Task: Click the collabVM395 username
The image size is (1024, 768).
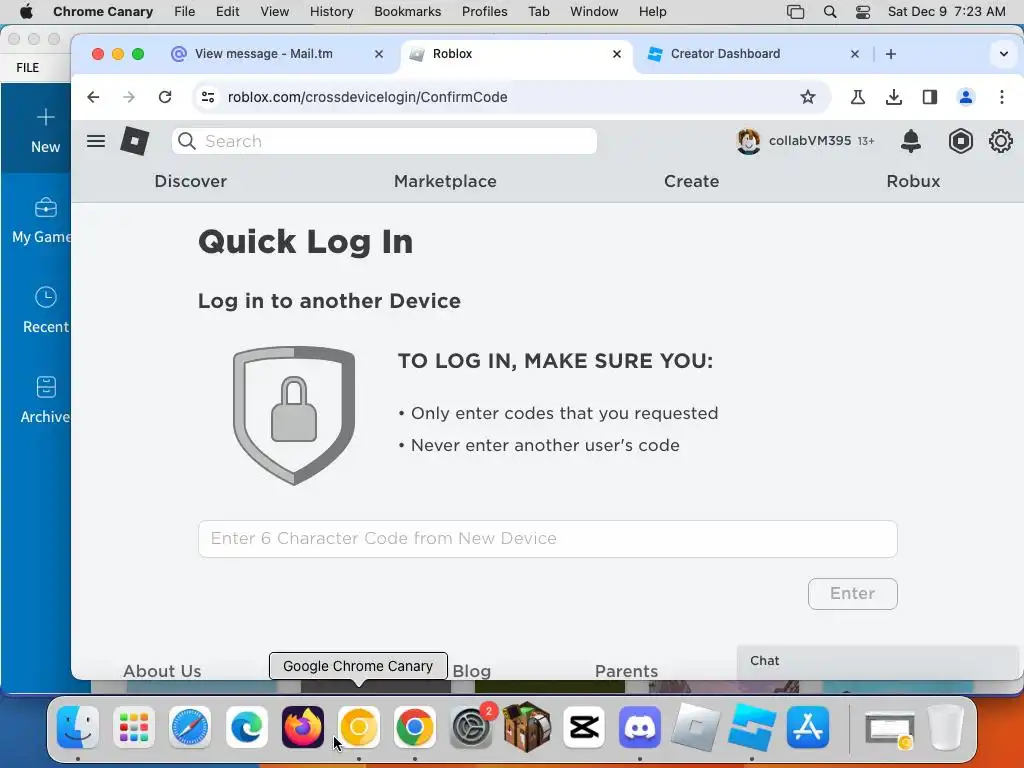Action: [x=810, y=140]
